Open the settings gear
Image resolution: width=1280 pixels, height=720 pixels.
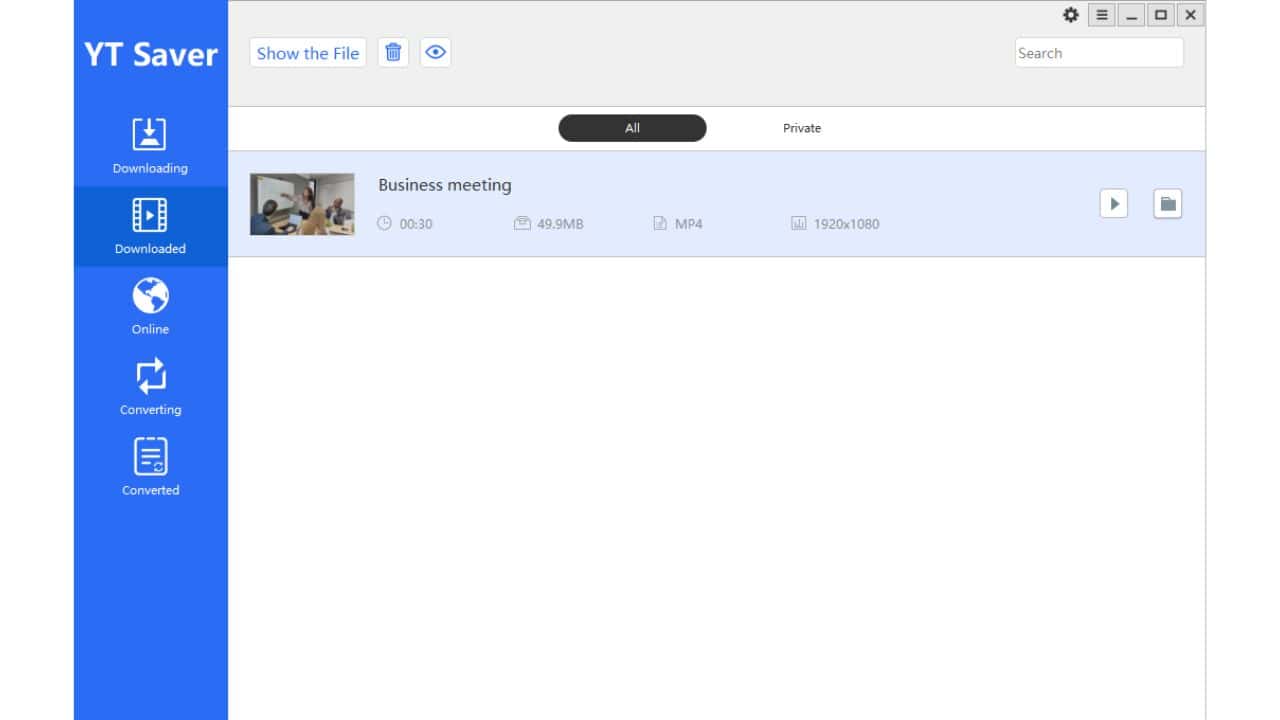tap(1070, 15)
